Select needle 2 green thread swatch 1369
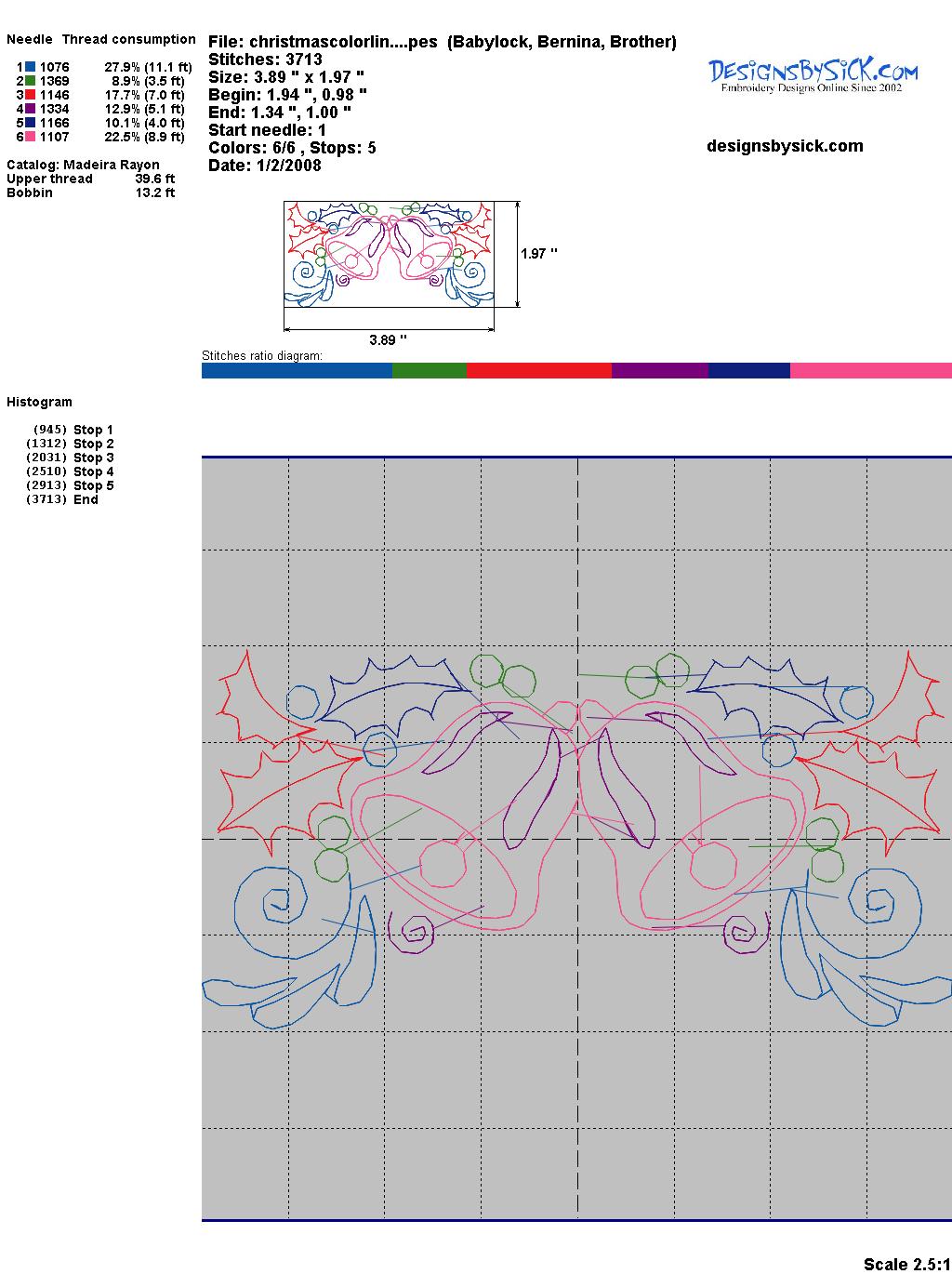Image resolution: width=952 pixels, height=1274 pixels. click(31, 81)
